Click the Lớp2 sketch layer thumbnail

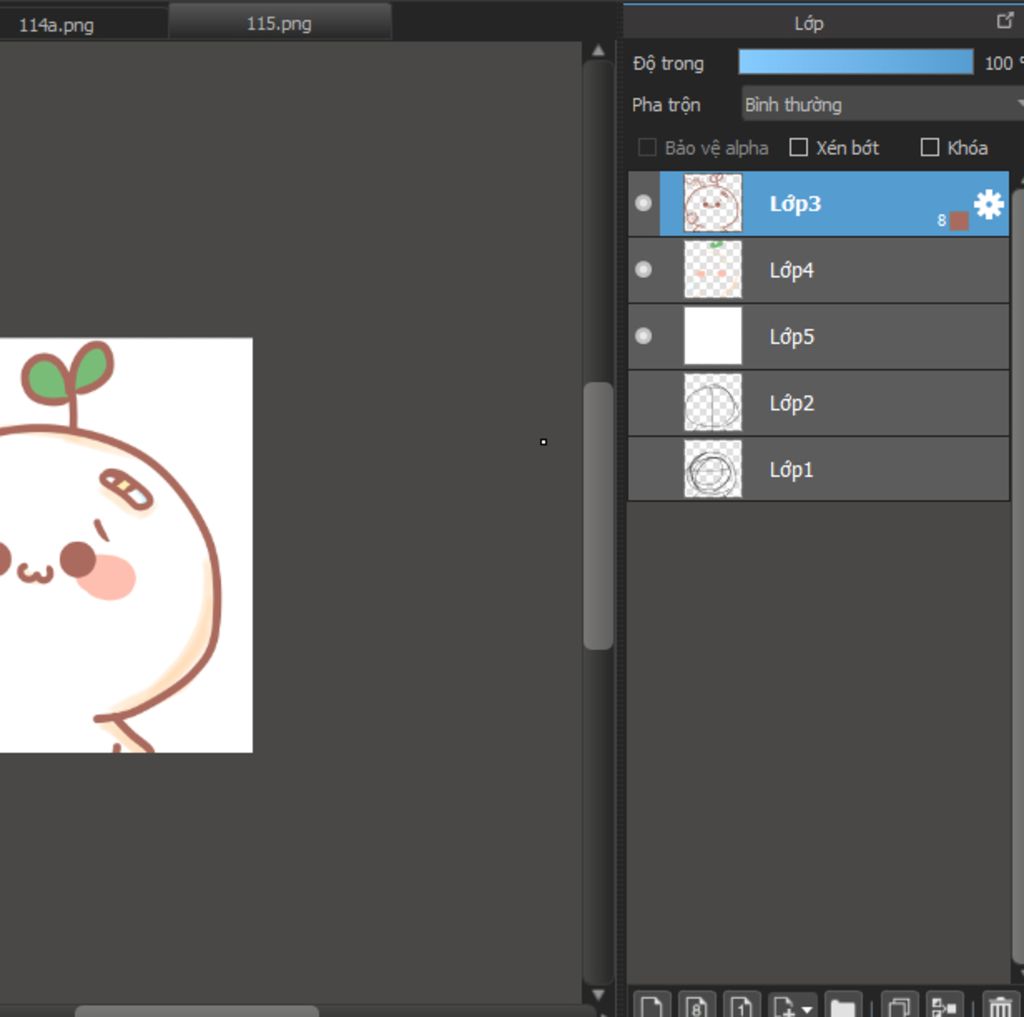click(x=712, y=402)
